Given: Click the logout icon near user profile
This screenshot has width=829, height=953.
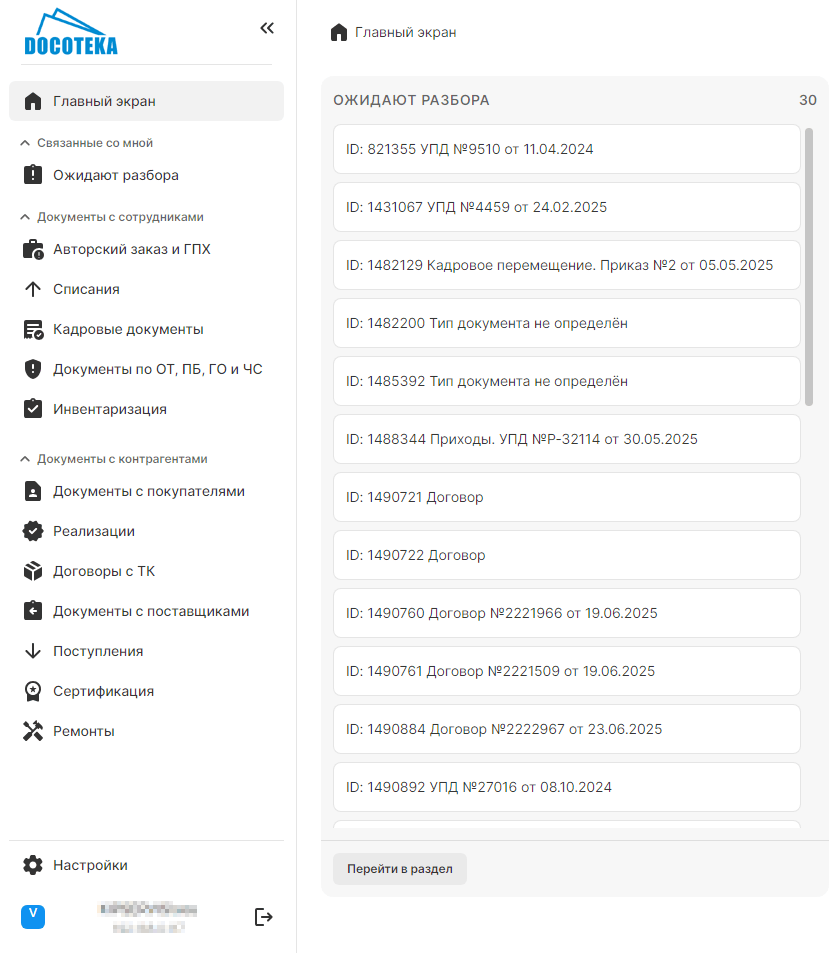Looking at the screenshot, I should click(x=264, y=917).
